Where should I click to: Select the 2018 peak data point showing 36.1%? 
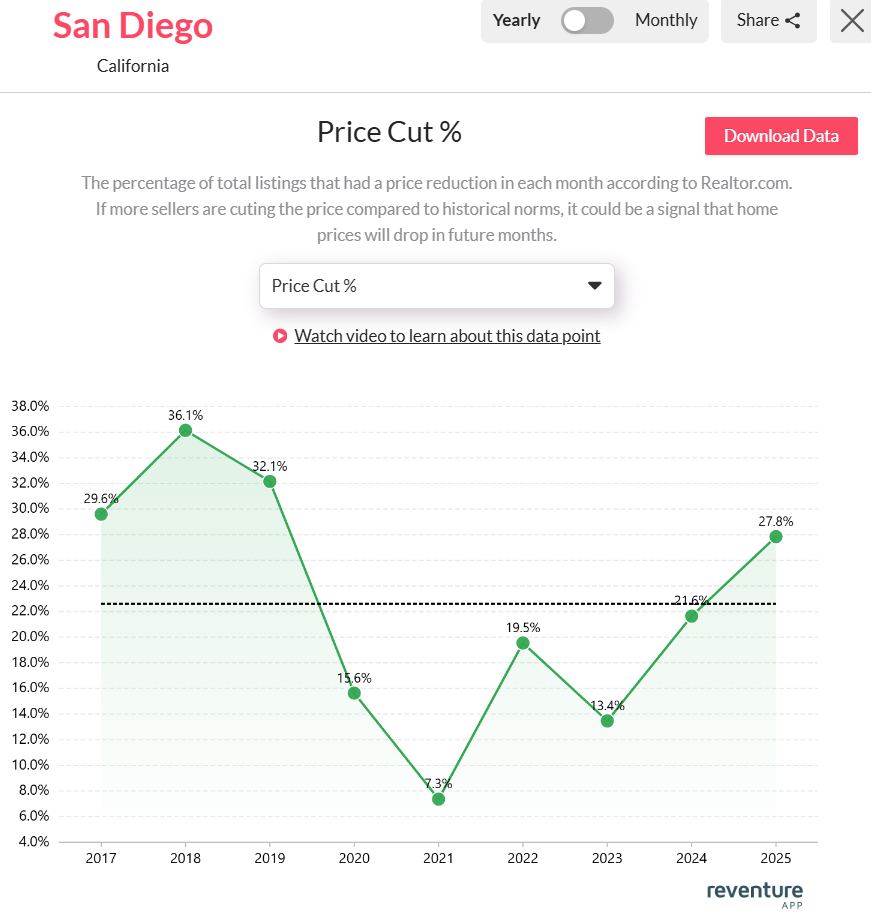click(x=185, y=431)
